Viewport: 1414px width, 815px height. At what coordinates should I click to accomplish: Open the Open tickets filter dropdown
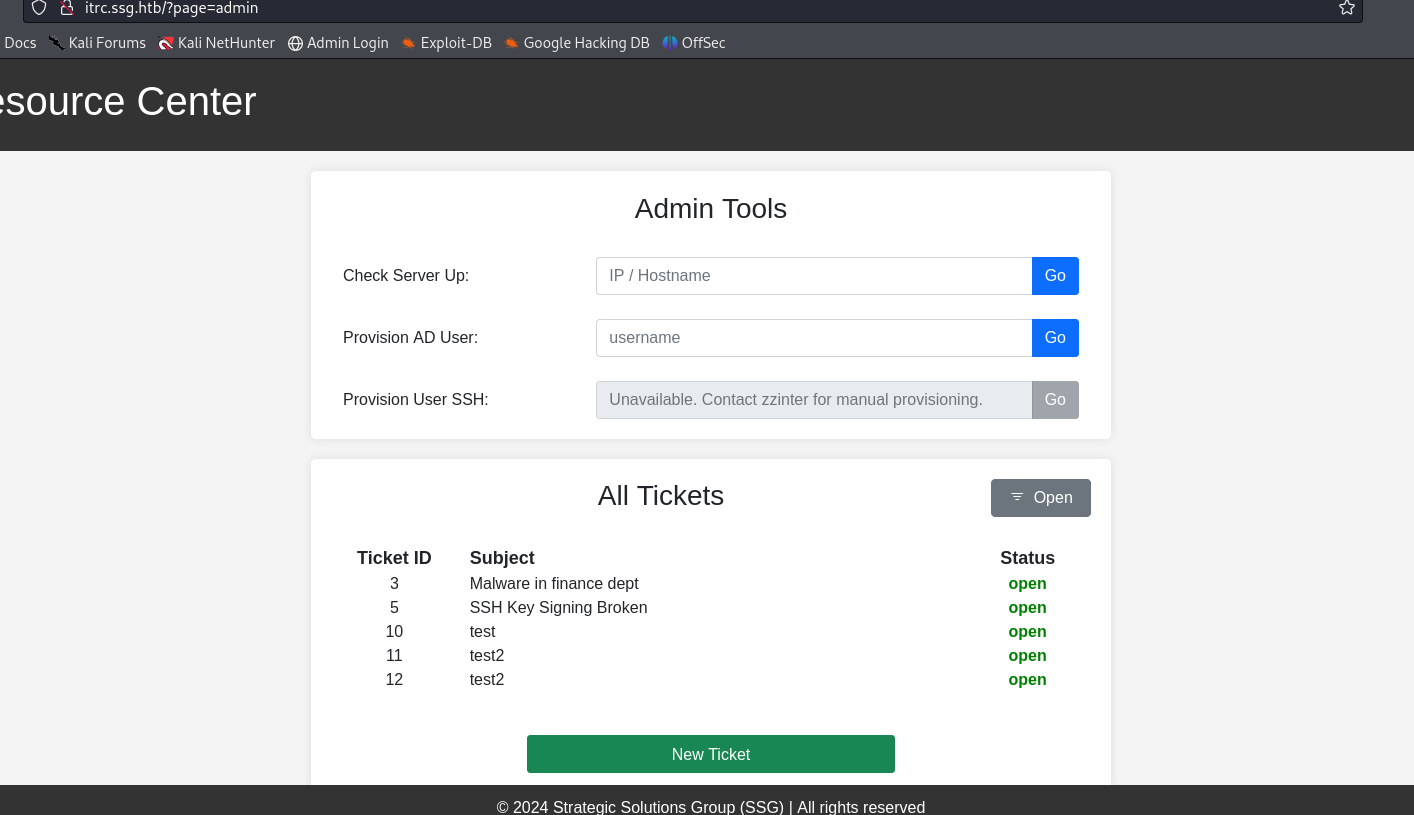[1041, 498]
